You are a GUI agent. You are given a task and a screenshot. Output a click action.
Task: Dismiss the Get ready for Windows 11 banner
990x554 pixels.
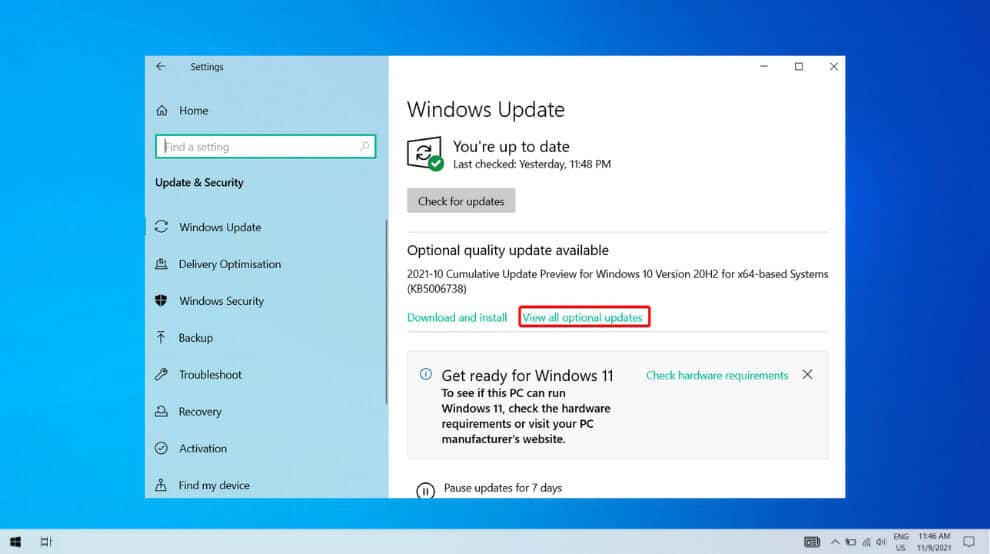click(x=808, y=375)
